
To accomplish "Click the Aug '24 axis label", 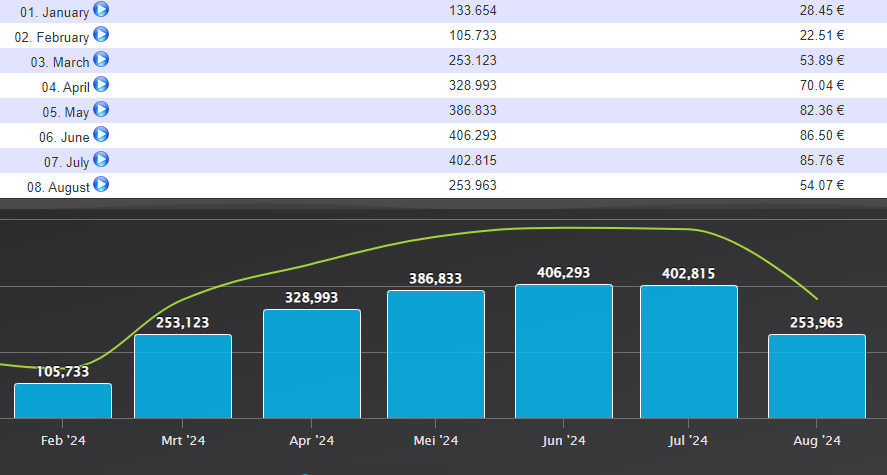I will coord(817,441).
